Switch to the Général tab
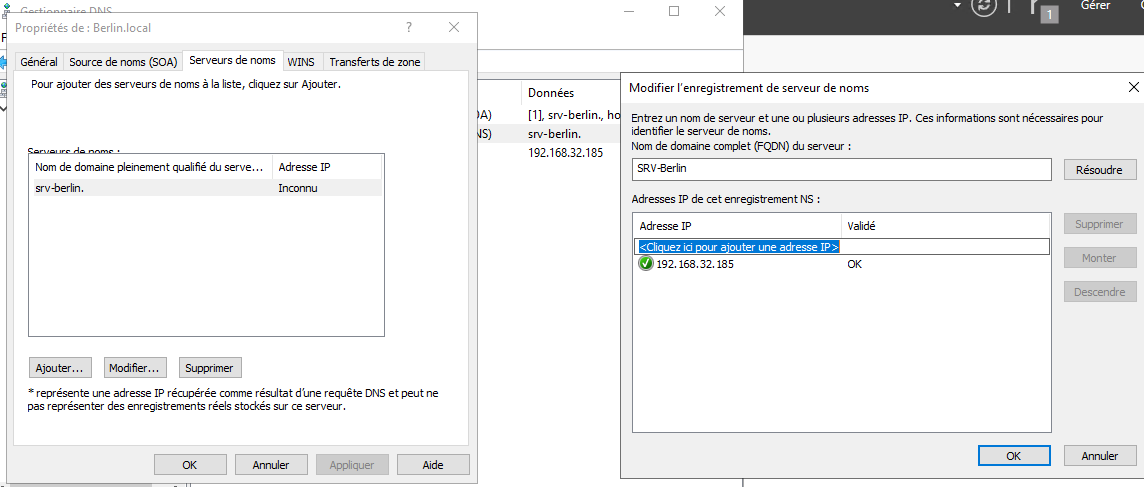This screenshot has width=1144, height=487. (x=39, y=62)
